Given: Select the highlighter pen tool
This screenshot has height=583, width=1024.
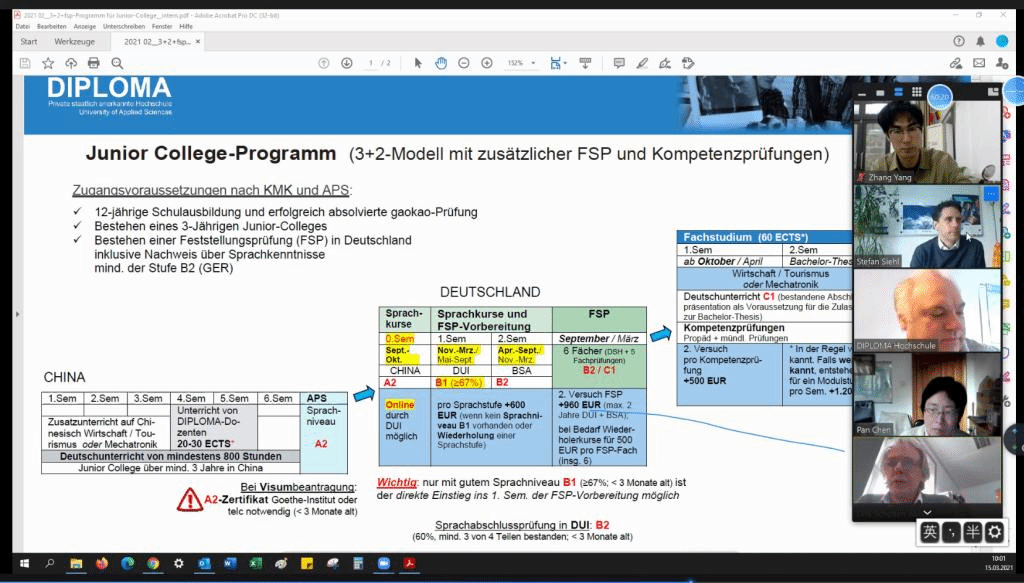Looking at the screenshot, I should coord(642,63).
